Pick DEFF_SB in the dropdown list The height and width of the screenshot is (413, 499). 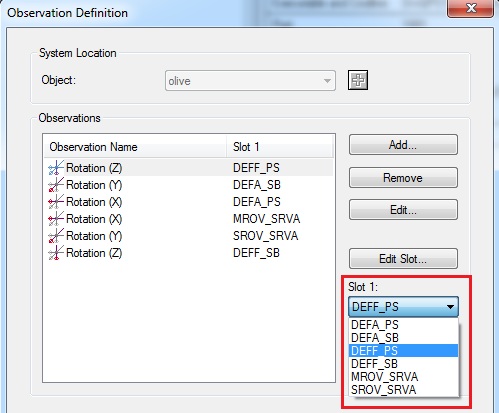tap(404, 364)
